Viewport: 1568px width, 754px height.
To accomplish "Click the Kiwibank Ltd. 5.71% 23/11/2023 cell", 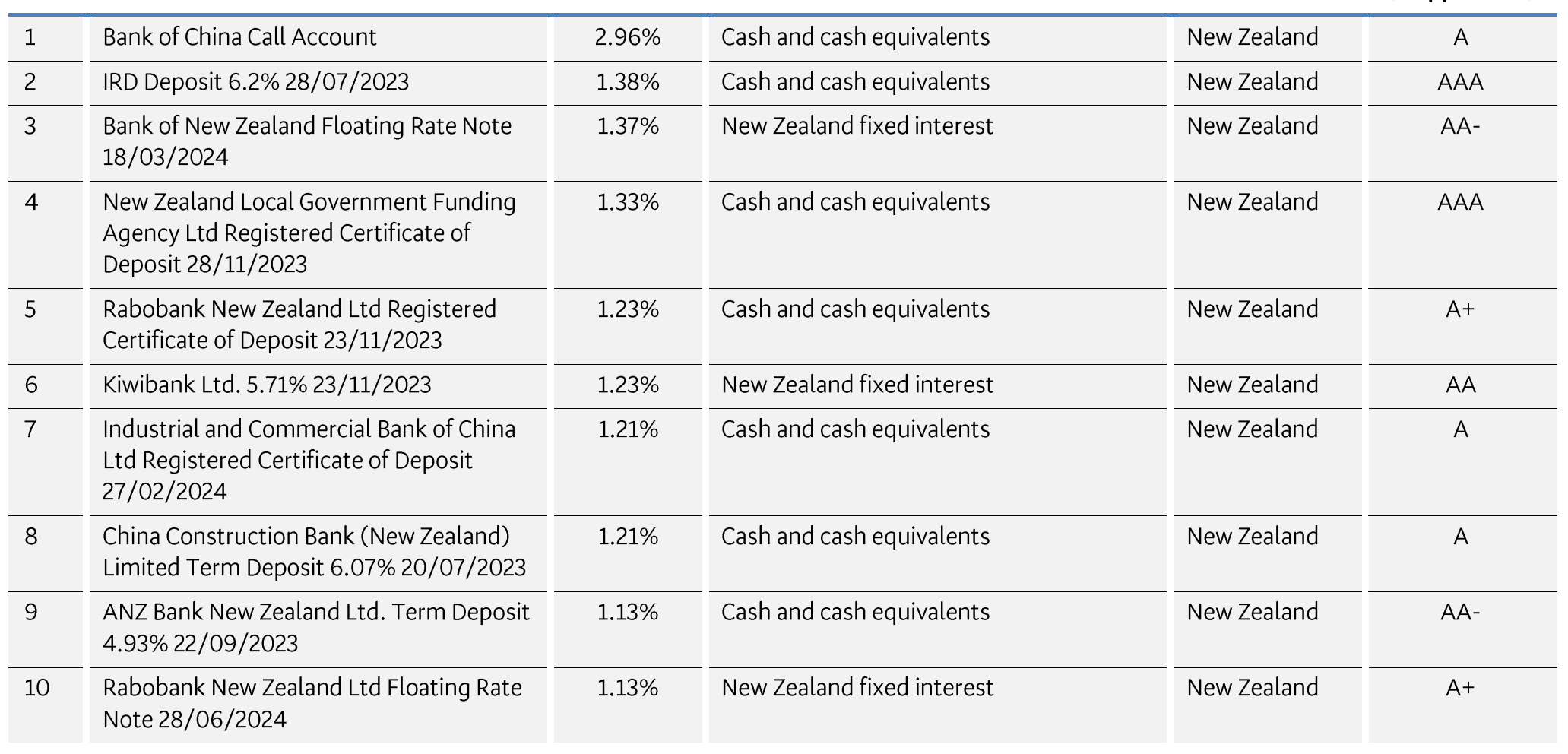I will [267, 385].
